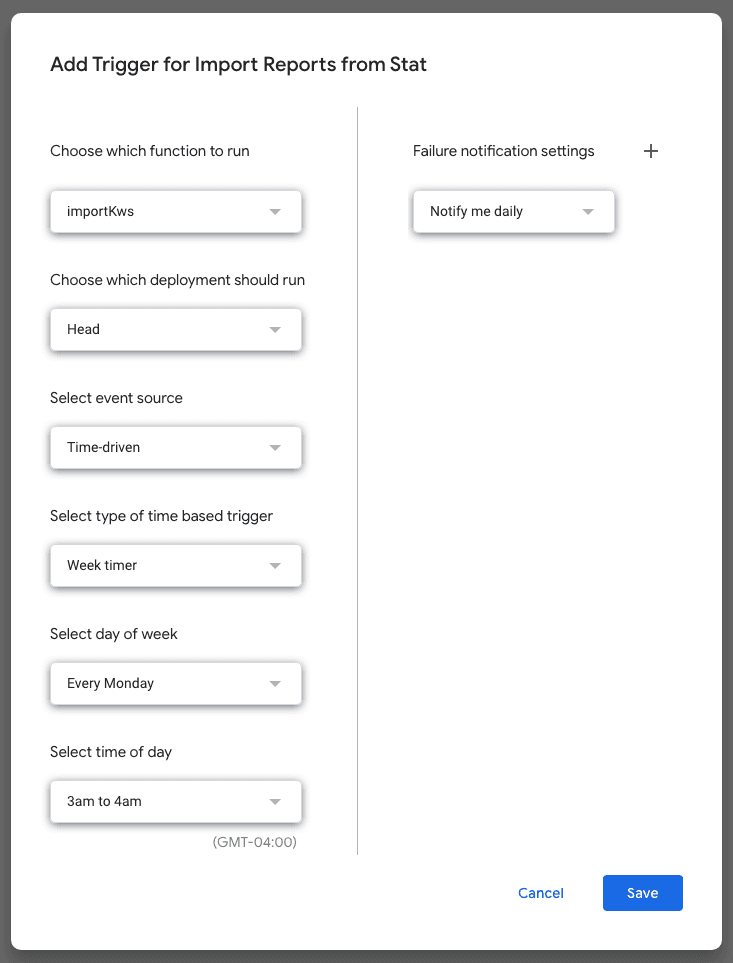733x963 pixels.
Task: Click the Failure notification settings heading
Action: click(x=503, y=151)
